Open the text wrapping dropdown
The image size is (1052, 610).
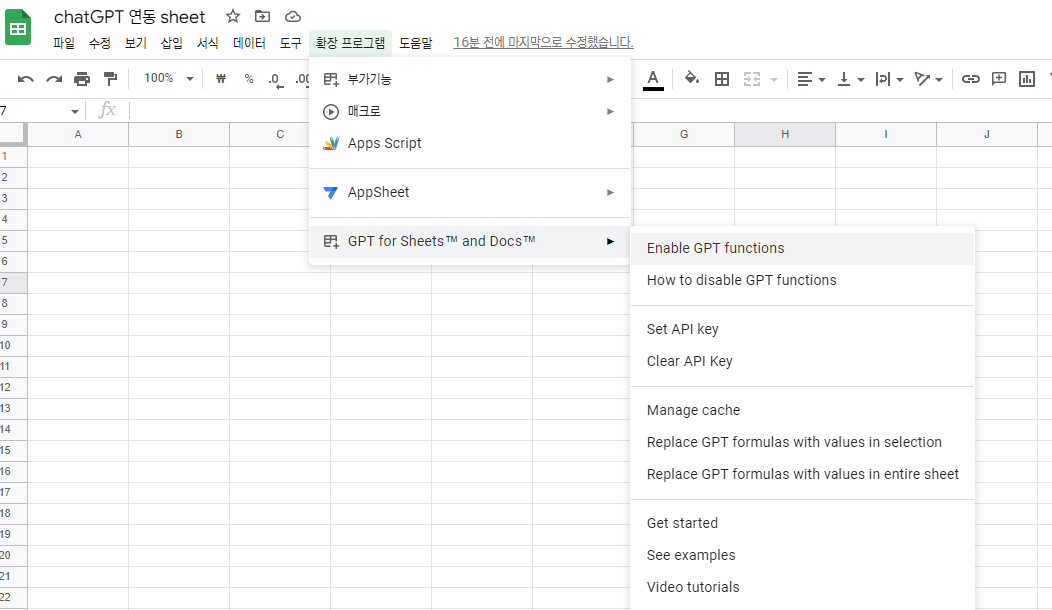[x=889, y=79]
